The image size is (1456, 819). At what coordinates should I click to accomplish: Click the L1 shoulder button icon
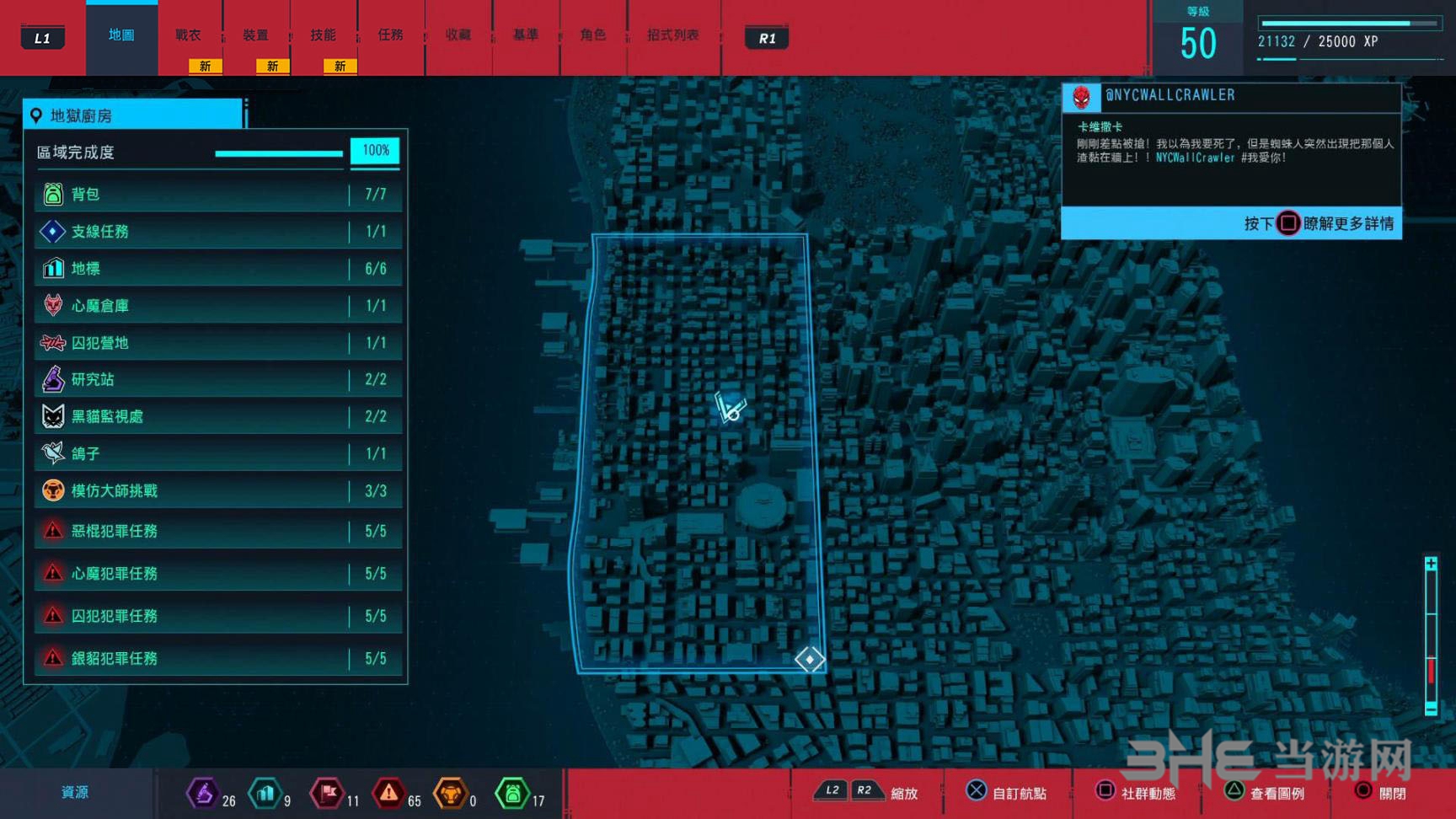42,38
